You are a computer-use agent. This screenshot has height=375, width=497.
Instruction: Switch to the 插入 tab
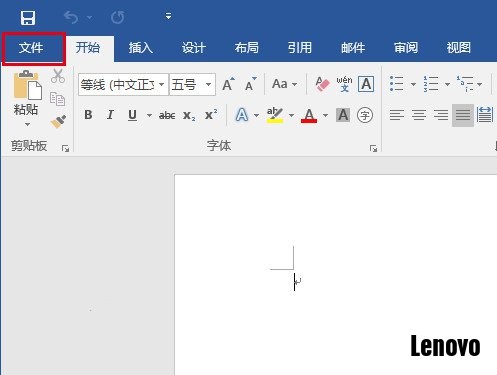pos(141,48)
